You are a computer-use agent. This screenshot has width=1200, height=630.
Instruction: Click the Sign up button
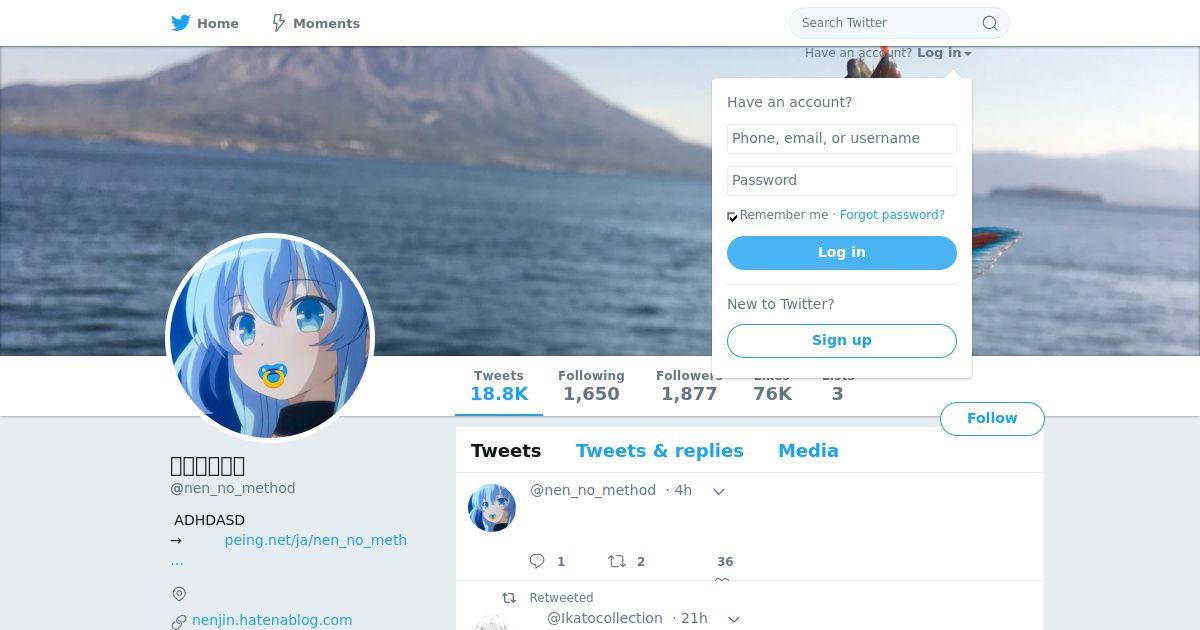tap(842, 341)
